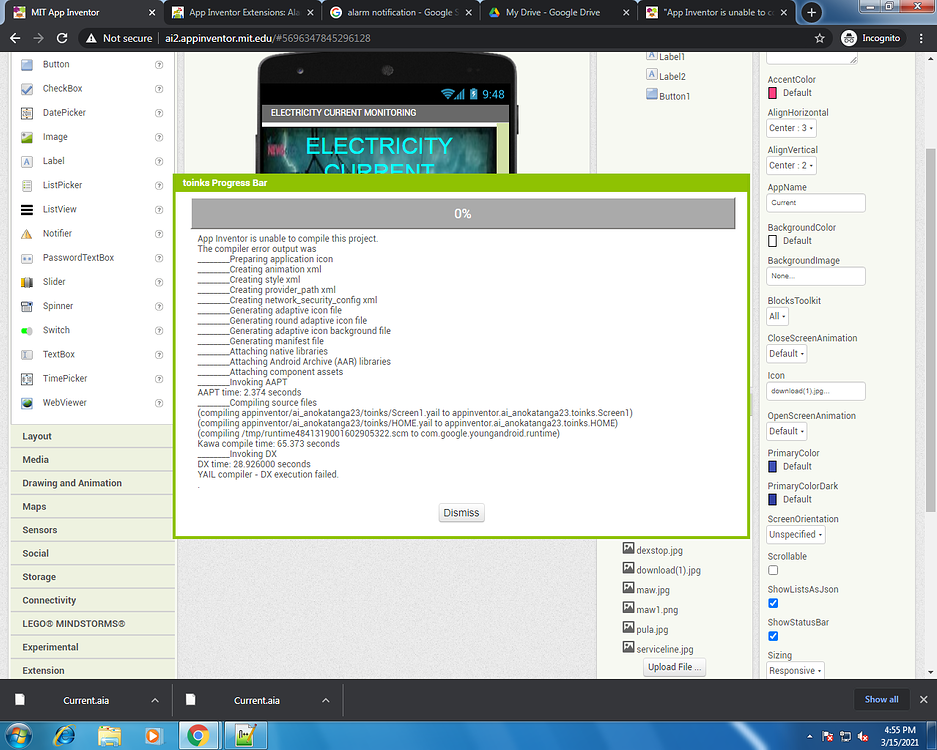Open the BackgroundColor Default swatch

(772, 240)
